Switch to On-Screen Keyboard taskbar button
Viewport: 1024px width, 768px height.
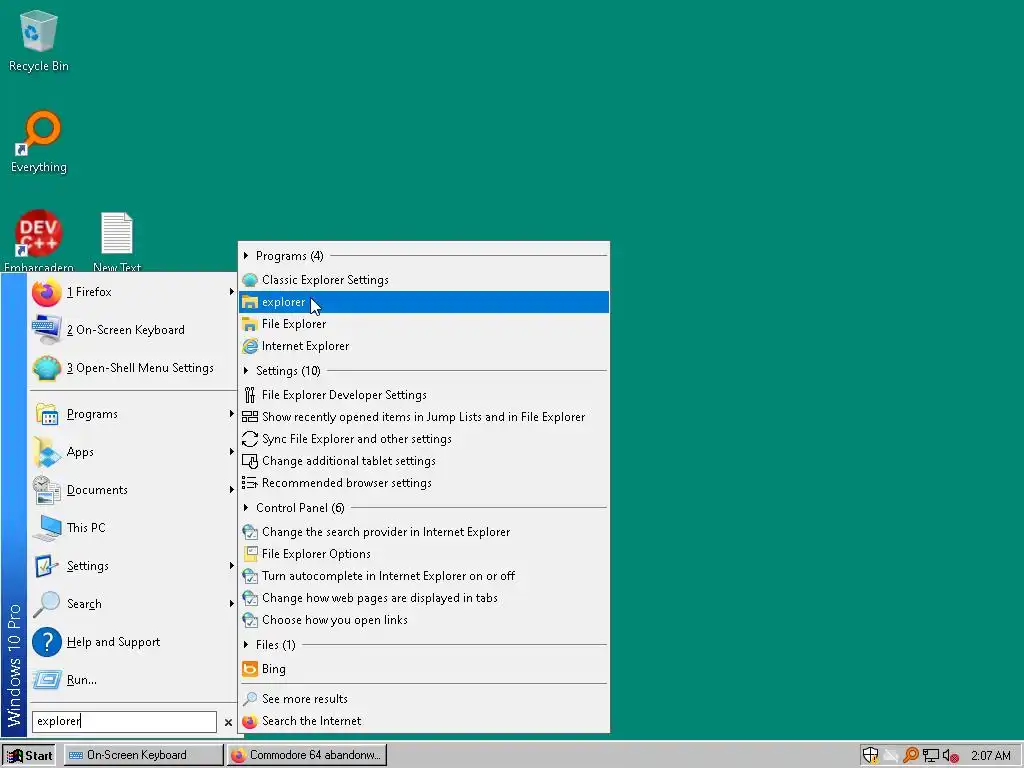coord(144,755)
